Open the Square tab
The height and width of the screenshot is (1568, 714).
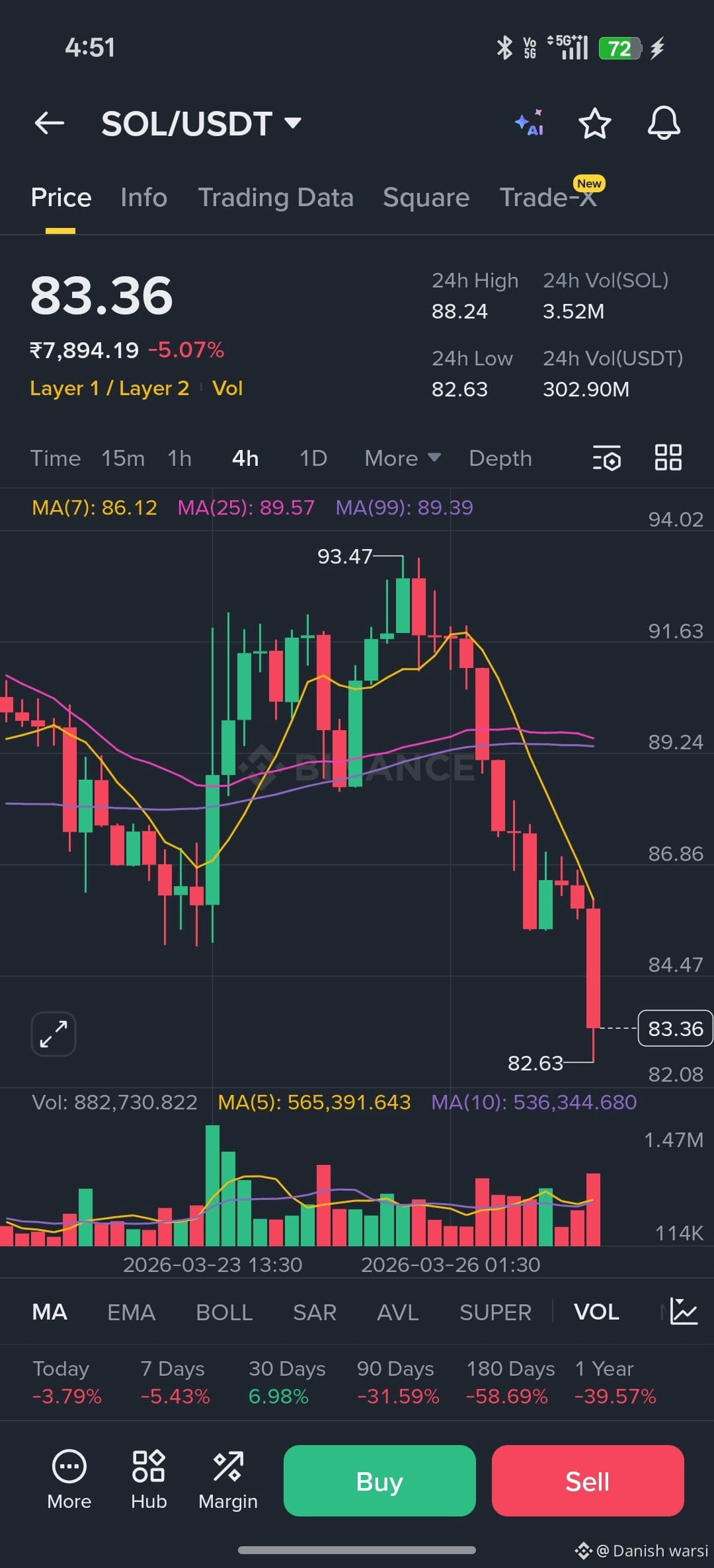426,198
